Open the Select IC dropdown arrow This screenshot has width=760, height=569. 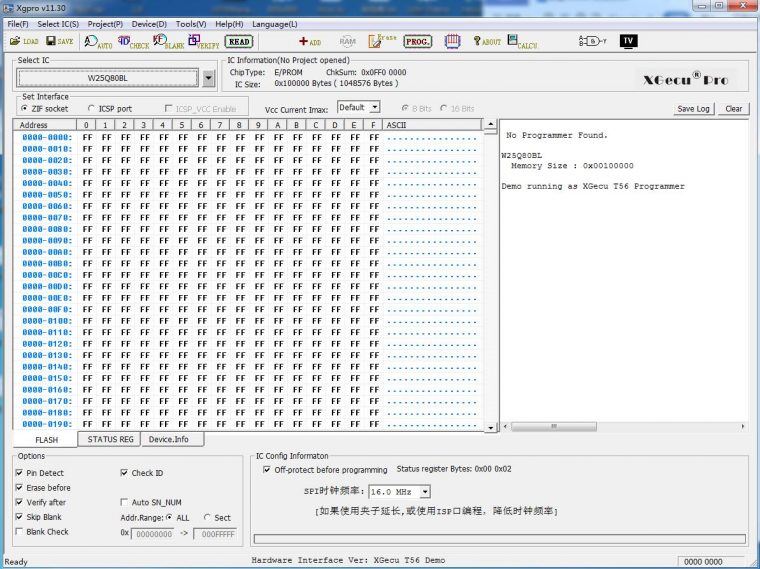tap(208, 78)
